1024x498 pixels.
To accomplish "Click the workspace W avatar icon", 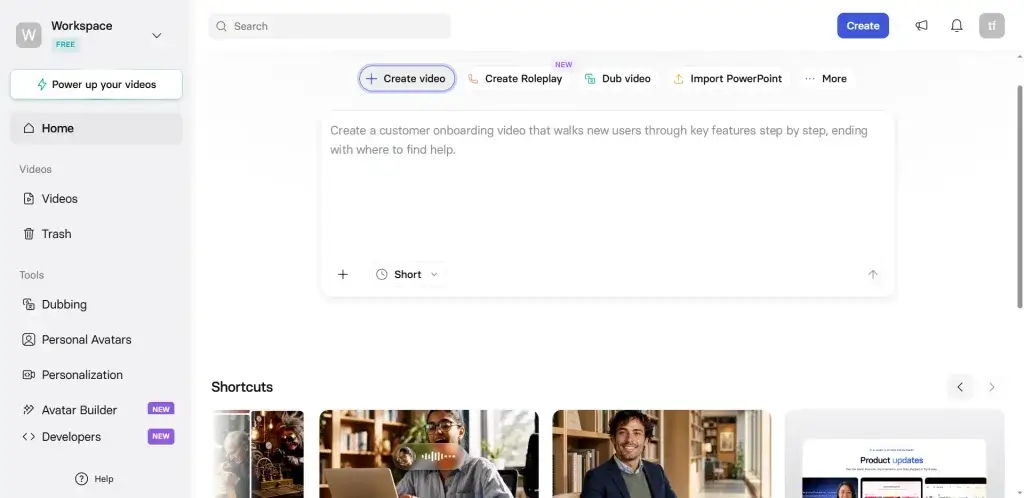I will point(29,35).
